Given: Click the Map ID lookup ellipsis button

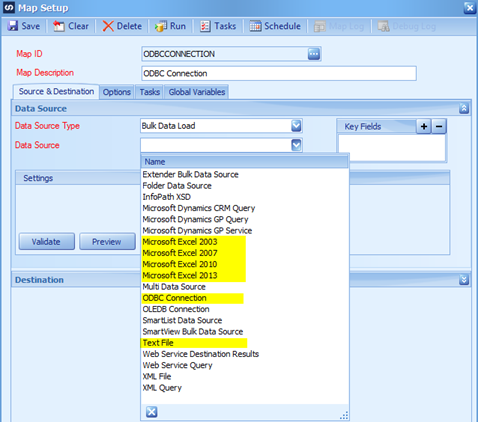Looking at the screenshot, I should click(314, 54).
